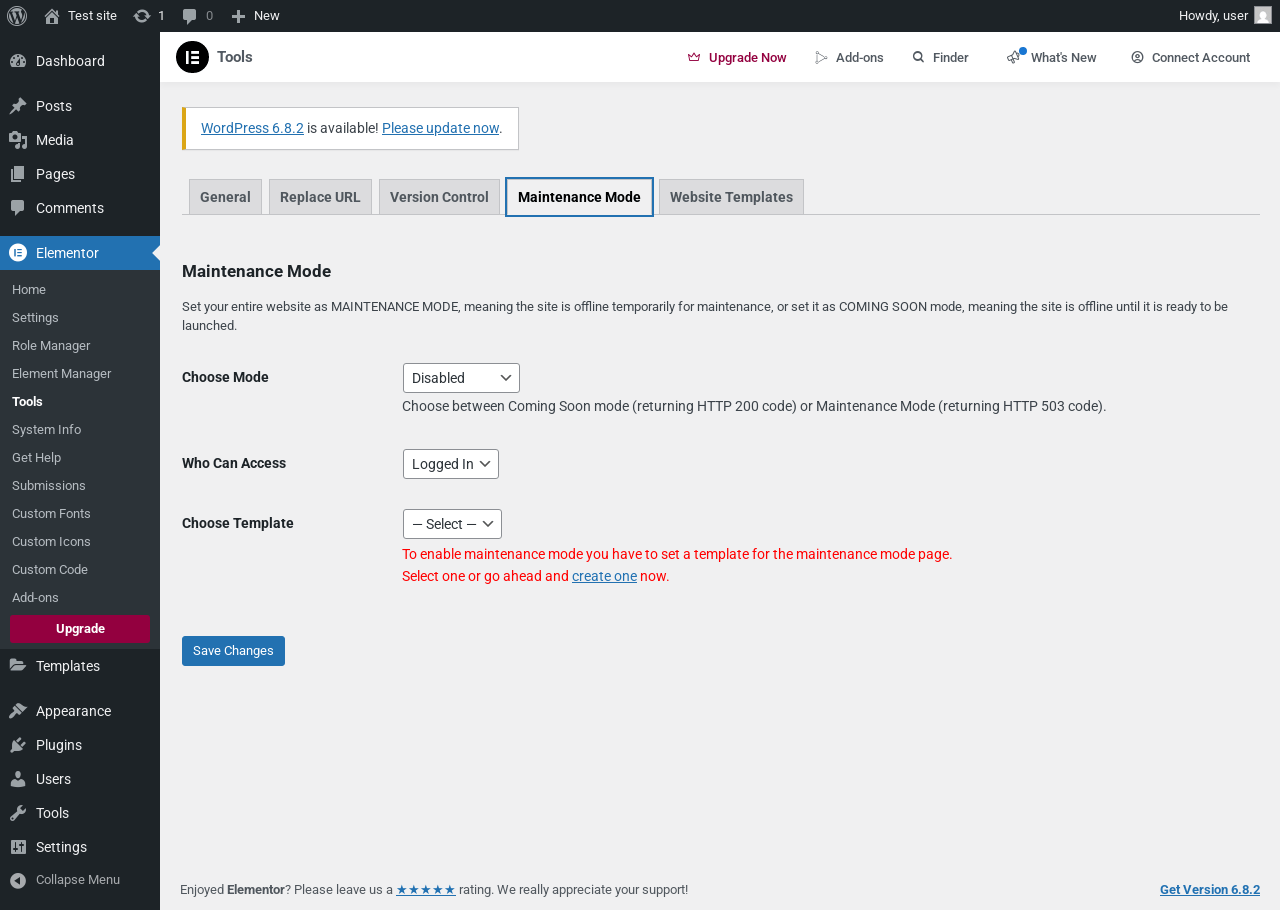This screenshot has width=1280, height=910.
Task: Click the Tools wrench icon
Action: coord(18,813)
